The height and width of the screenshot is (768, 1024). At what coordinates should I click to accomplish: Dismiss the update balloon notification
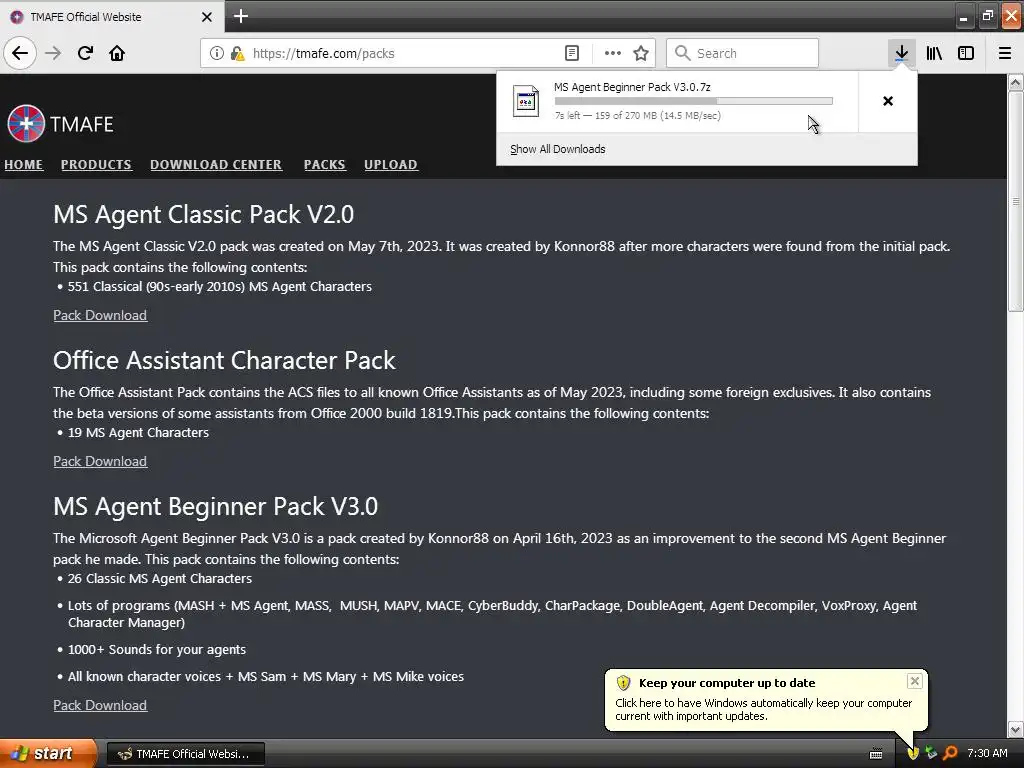pyautogui.click(x=914, y=681)
